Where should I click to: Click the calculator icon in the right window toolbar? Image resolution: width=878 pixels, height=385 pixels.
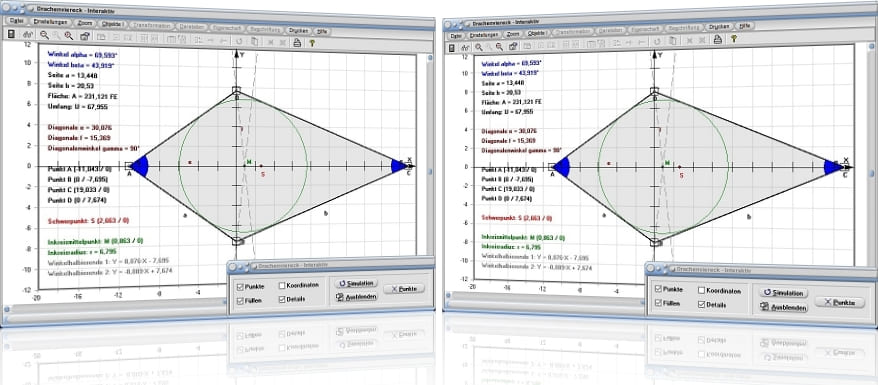(453, 48)
